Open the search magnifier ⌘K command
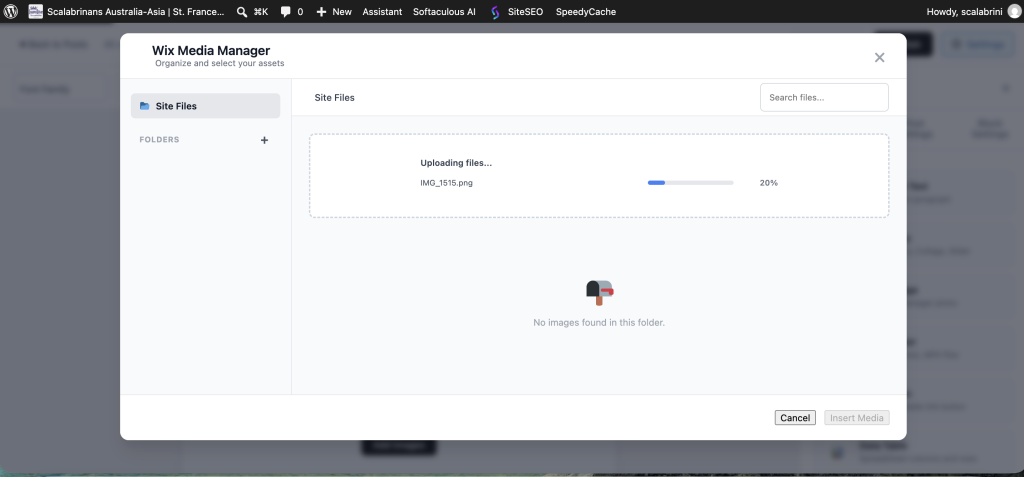The image size is (1024, 477). (252, 12)
